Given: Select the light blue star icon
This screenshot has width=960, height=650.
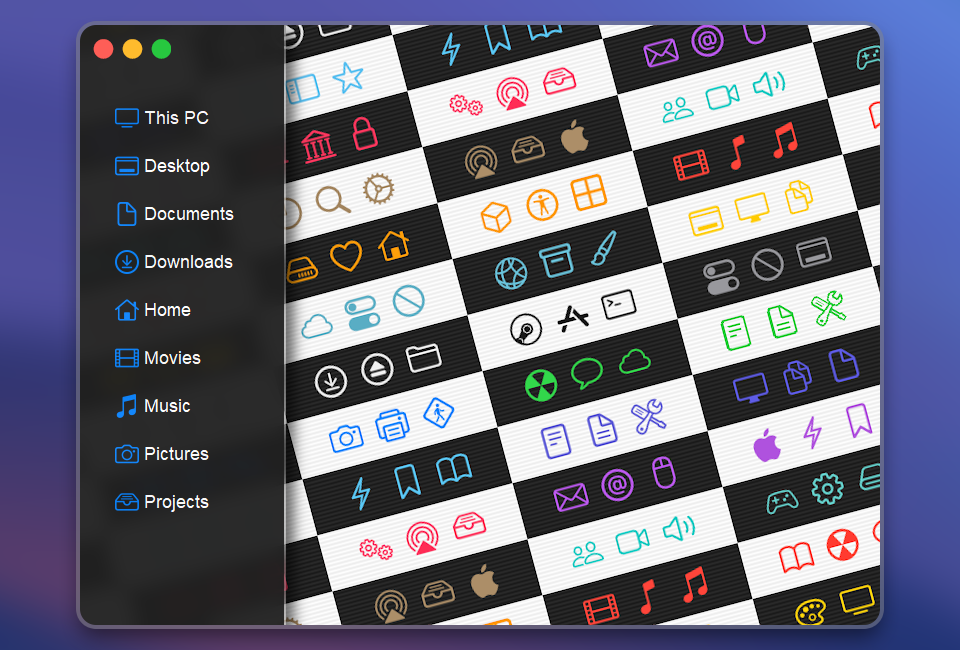Looking at the screenshot, I should point(348,78).
